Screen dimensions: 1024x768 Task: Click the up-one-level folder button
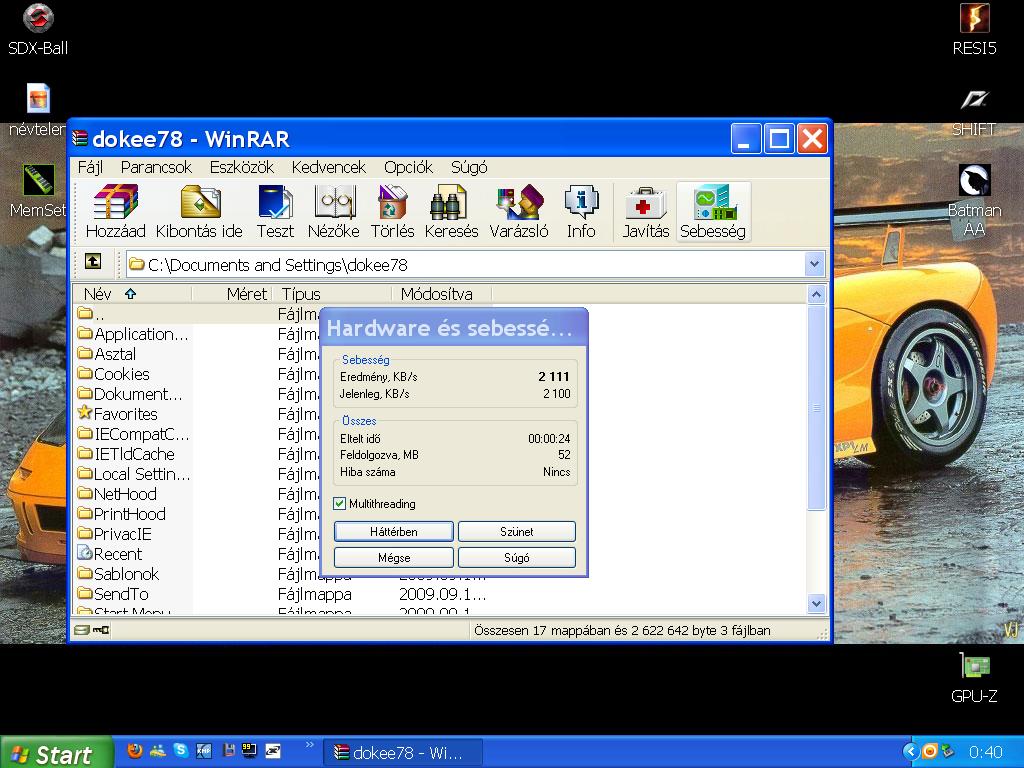click(93, 262)
